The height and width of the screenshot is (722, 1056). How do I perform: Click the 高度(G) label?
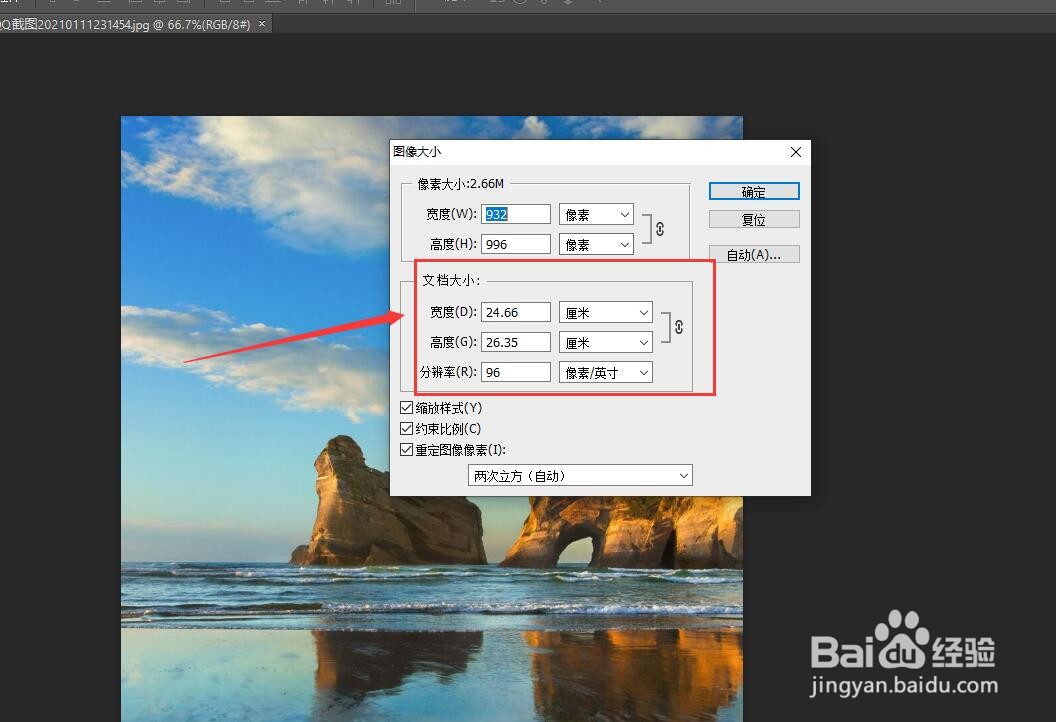click(x=453, y=342)
